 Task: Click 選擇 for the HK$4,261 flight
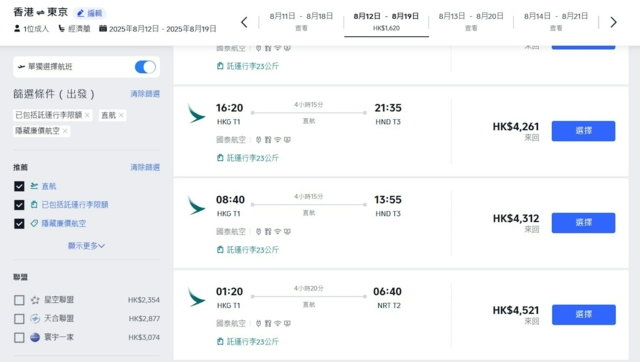583,131
